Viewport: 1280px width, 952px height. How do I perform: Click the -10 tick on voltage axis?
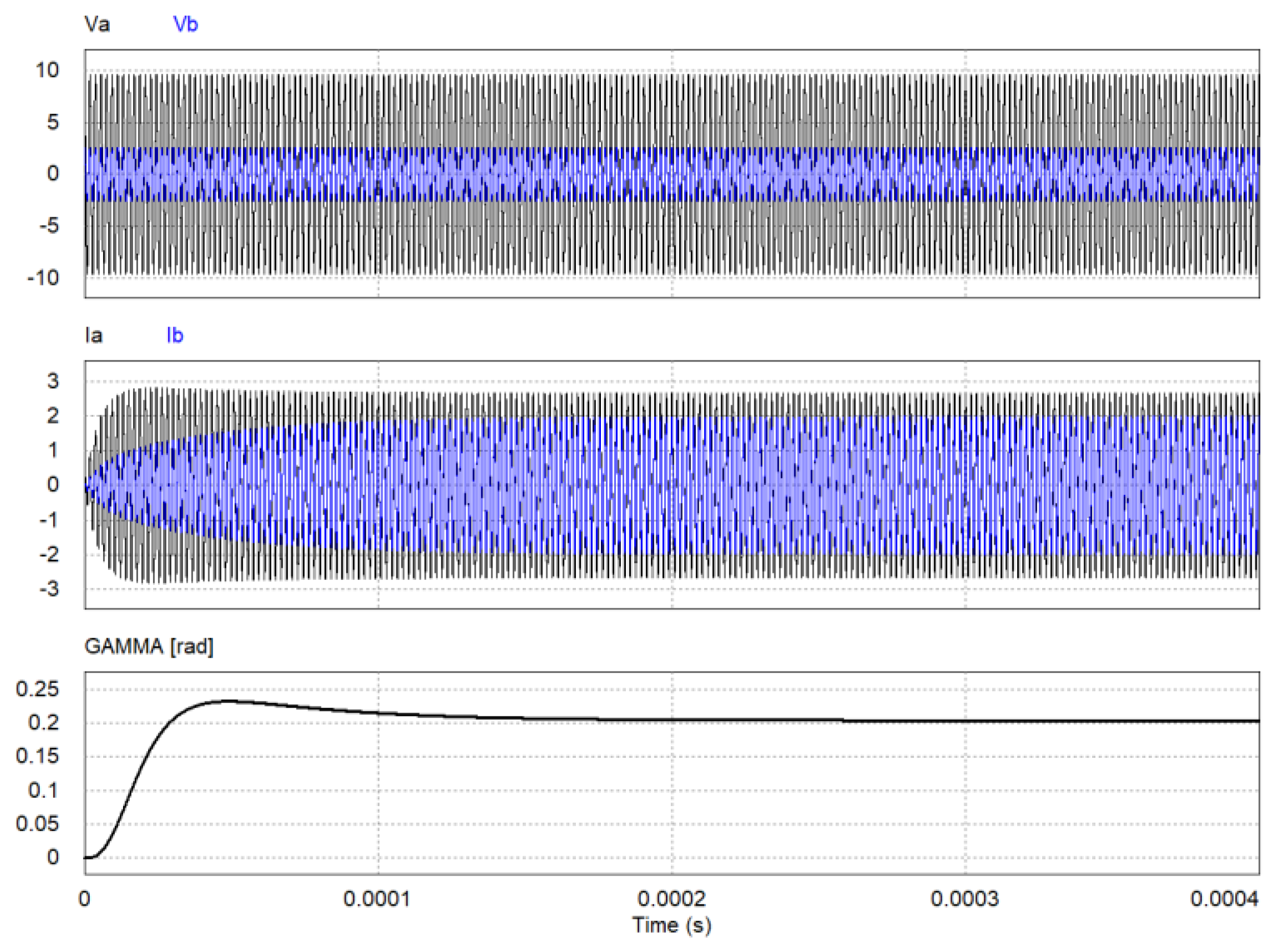point(43,278)
